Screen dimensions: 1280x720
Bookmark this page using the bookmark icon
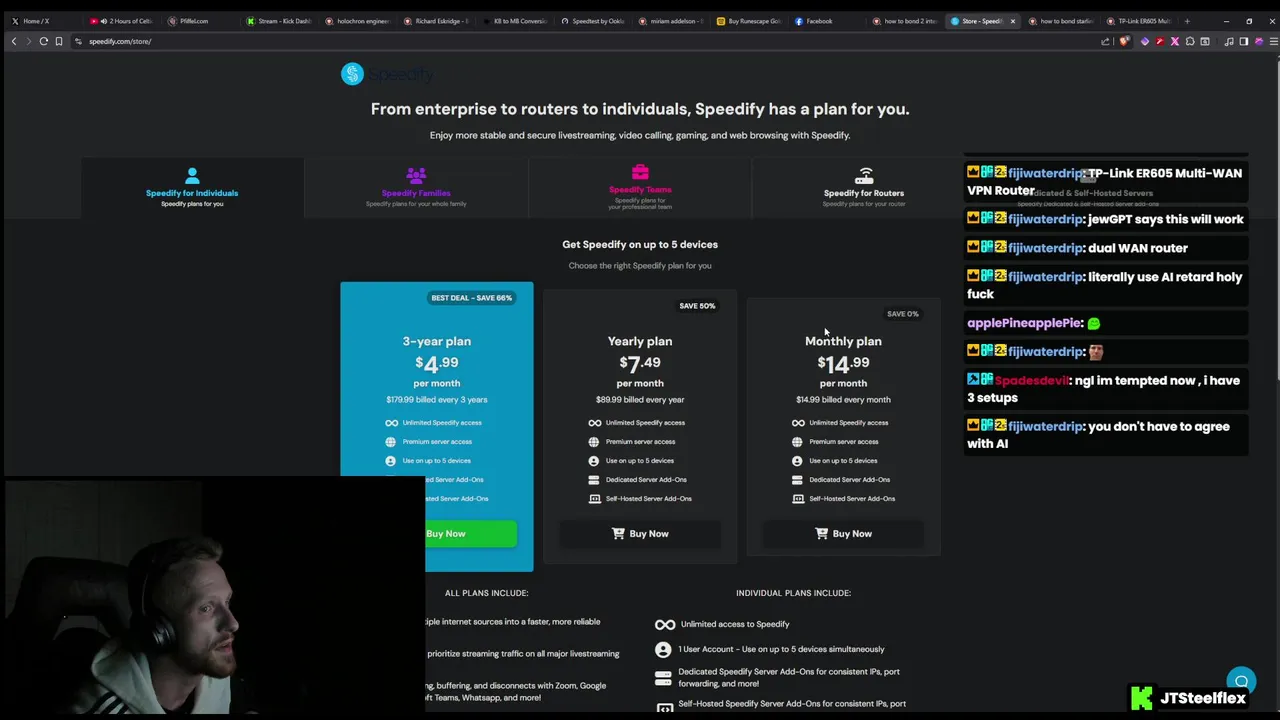[x=59, y=41]
